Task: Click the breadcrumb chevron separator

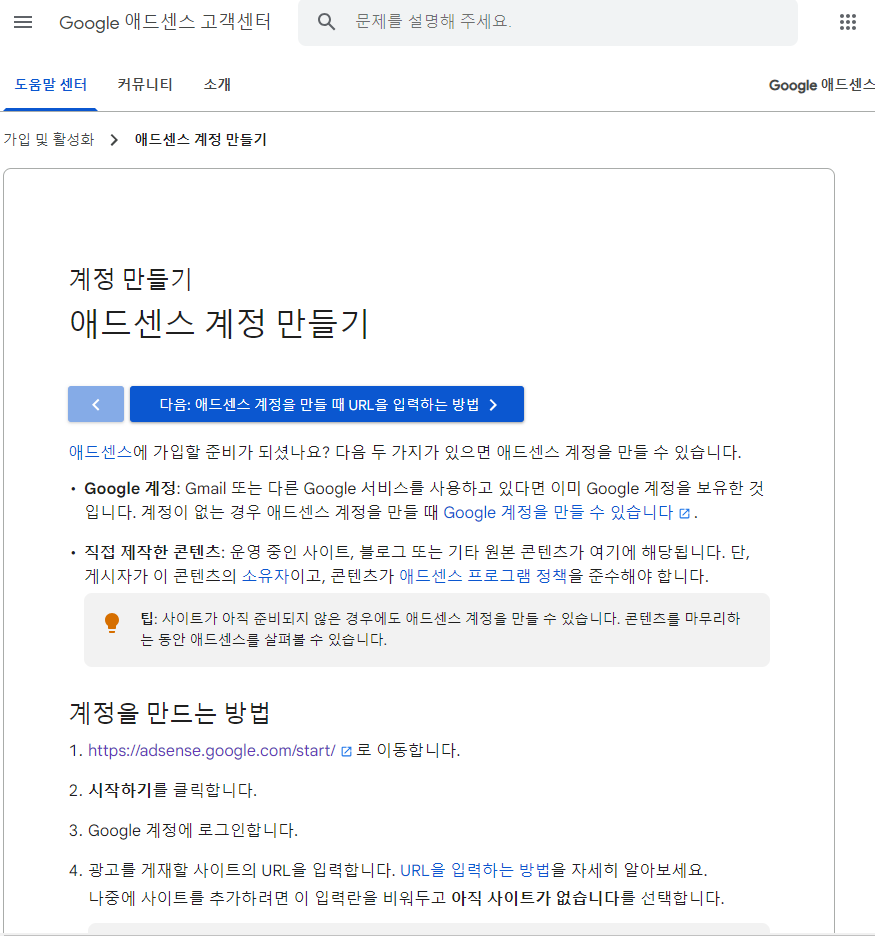Action: (114, 140)
